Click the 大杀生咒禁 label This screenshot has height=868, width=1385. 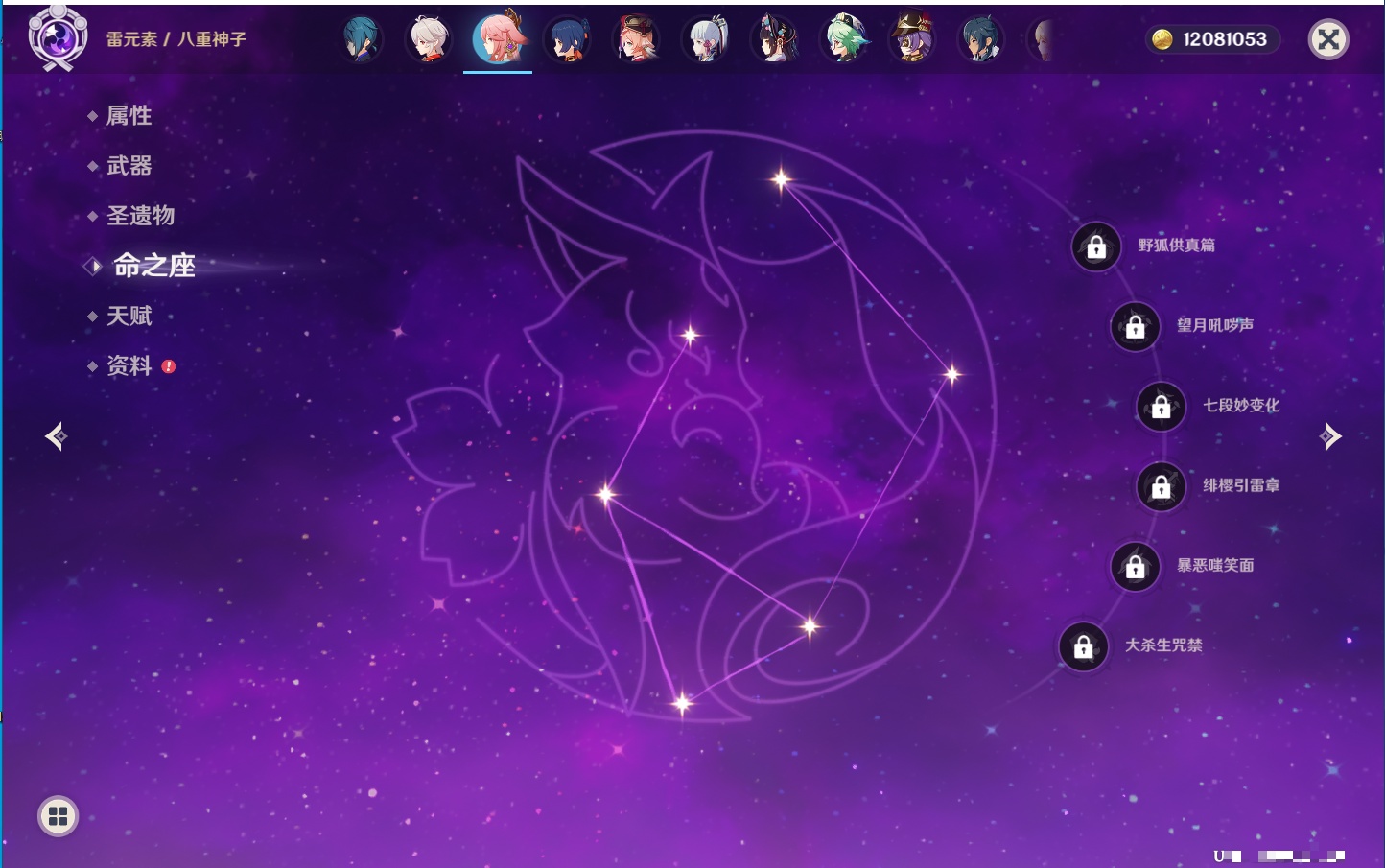point(1163,645)
